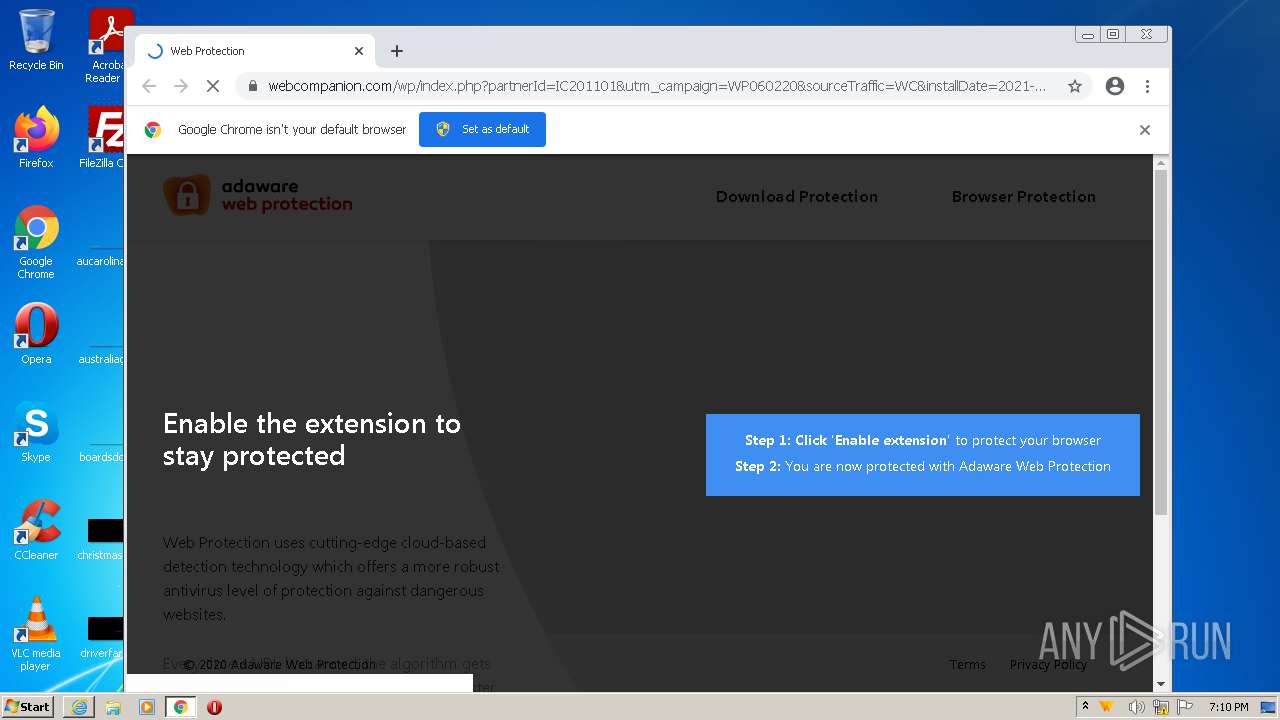Open Firefox desktop shortcut
Viewport: 1280px width, 720px height.
click(x=36, y=138)
